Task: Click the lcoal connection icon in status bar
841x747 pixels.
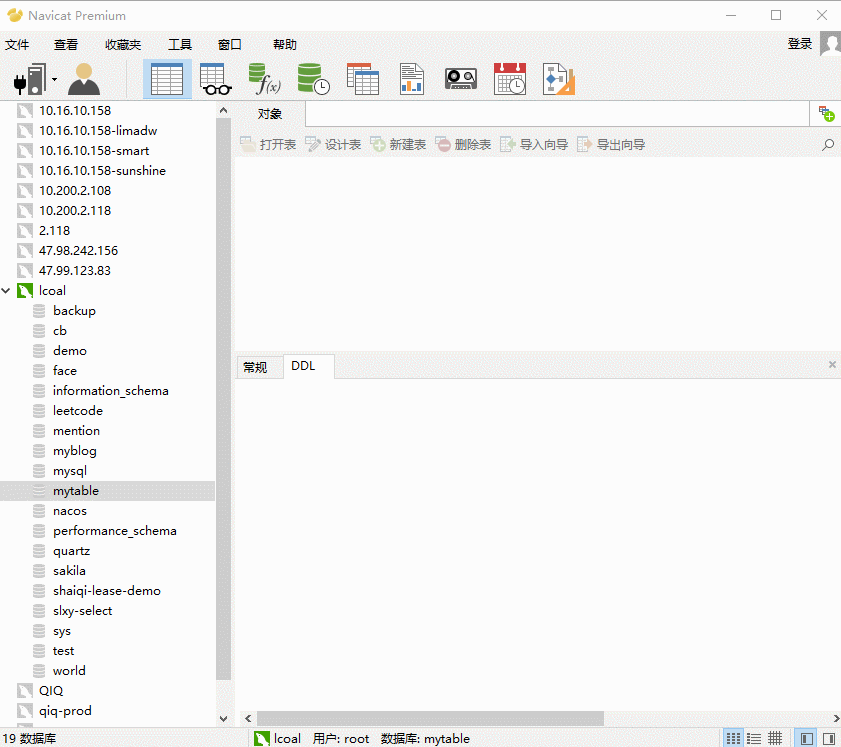Action: click(x=262, y=739)
